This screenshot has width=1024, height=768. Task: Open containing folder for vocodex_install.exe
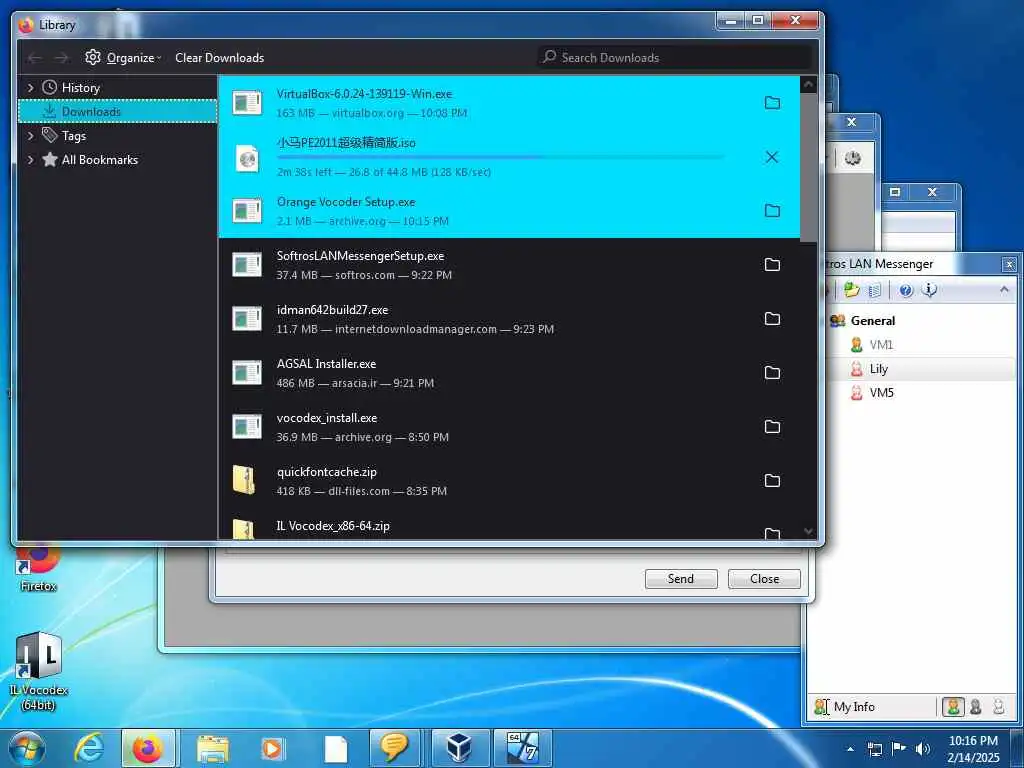[772, 426]
